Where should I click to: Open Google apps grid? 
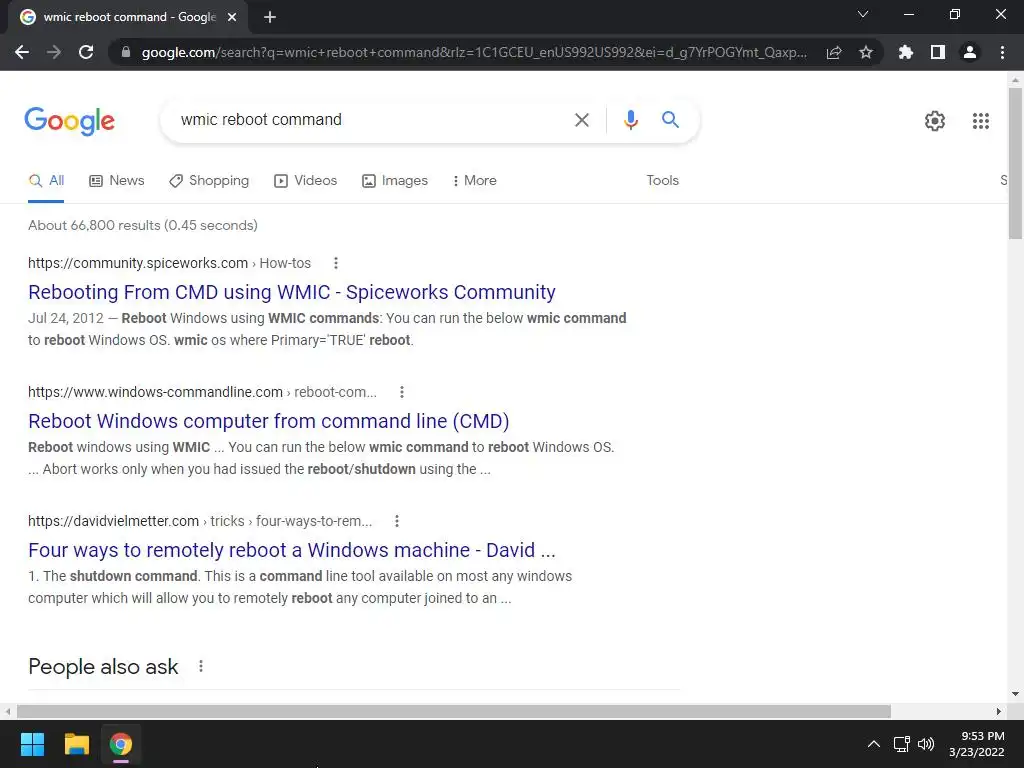coord(980,121)
